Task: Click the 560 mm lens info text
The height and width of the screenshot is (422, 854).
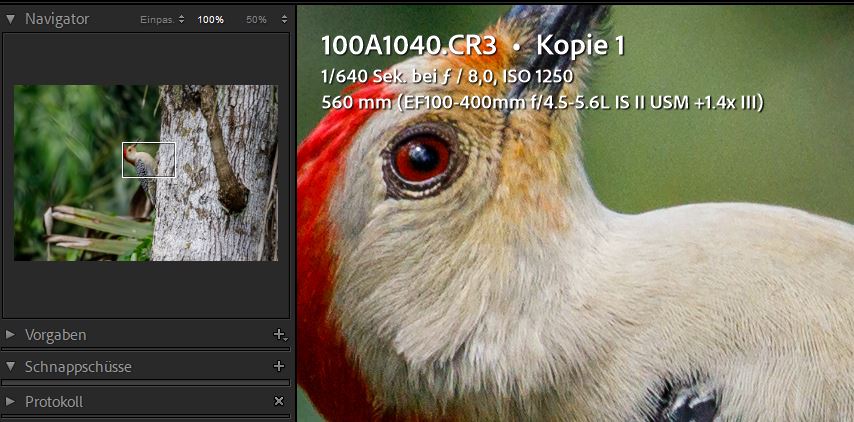Action: tap(542, 102)
